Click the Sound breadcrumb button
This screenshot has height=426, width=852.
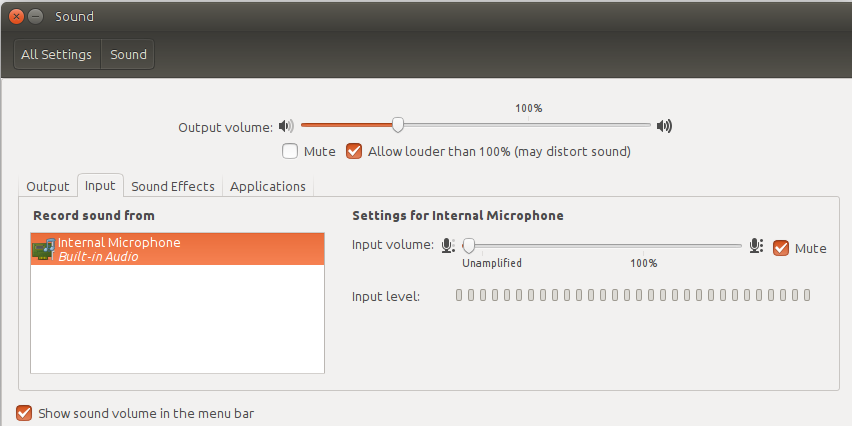click(128, 55)
